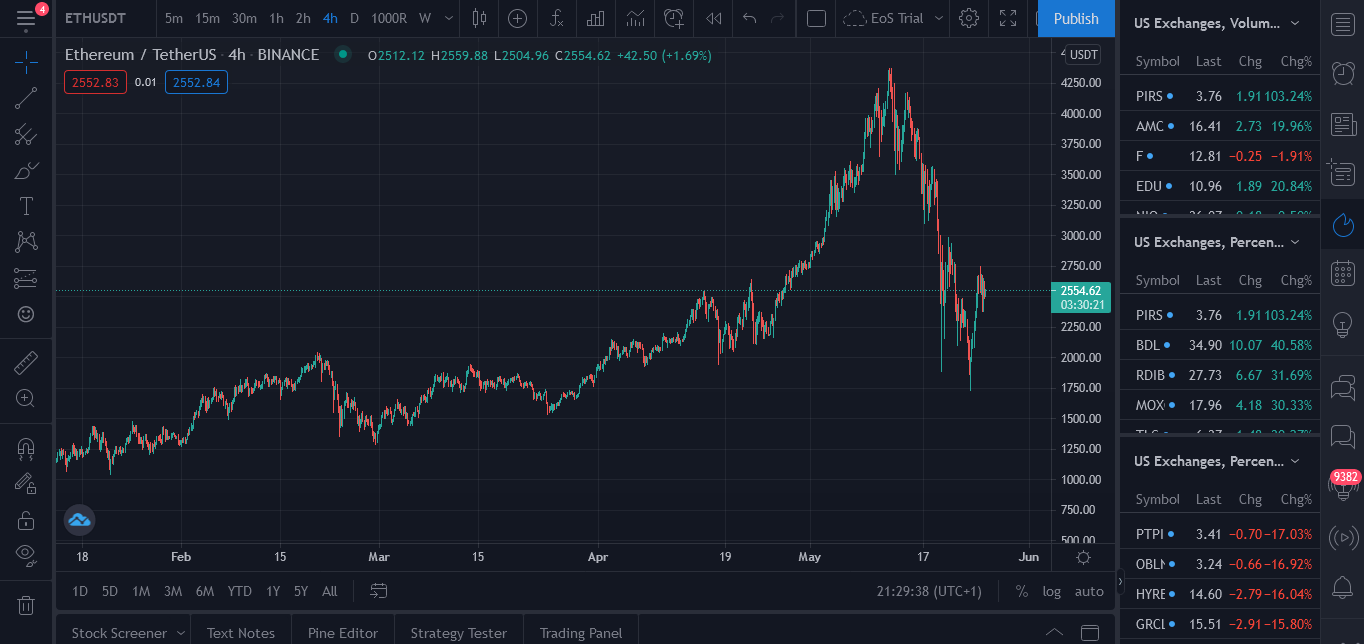The width and height of the screenshot is (1364, 644).
Task: Toggle log scale
Action: pos(1052,591)
